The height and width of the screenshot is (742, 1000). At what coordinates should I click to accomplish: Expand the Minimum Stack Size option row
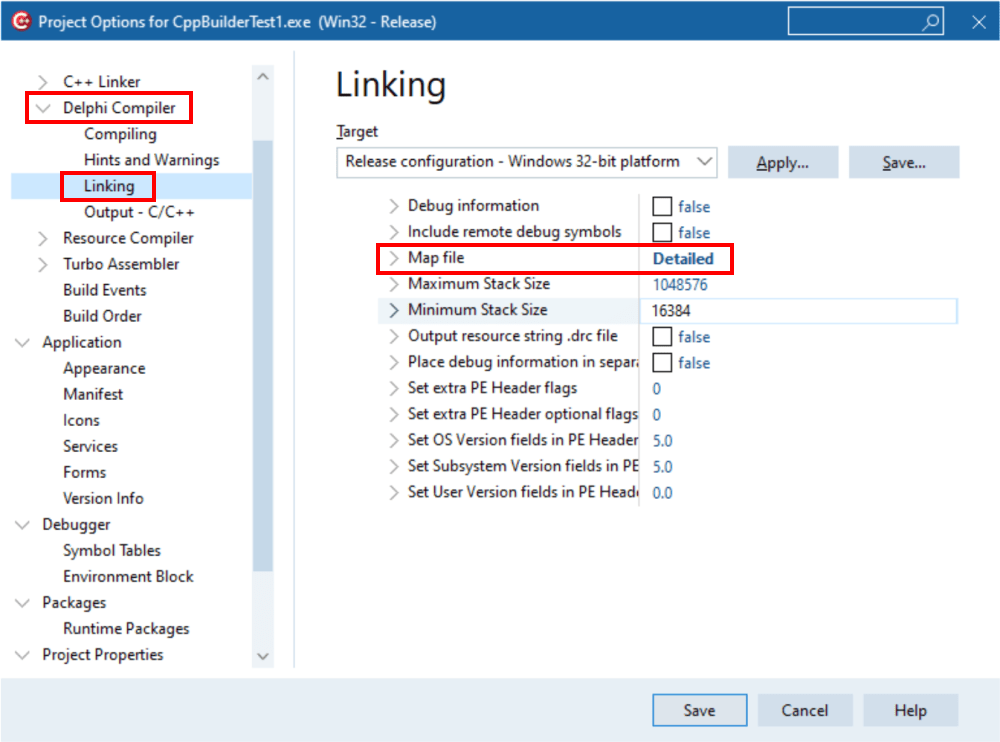pyautogui.click(x=394, y=310)
